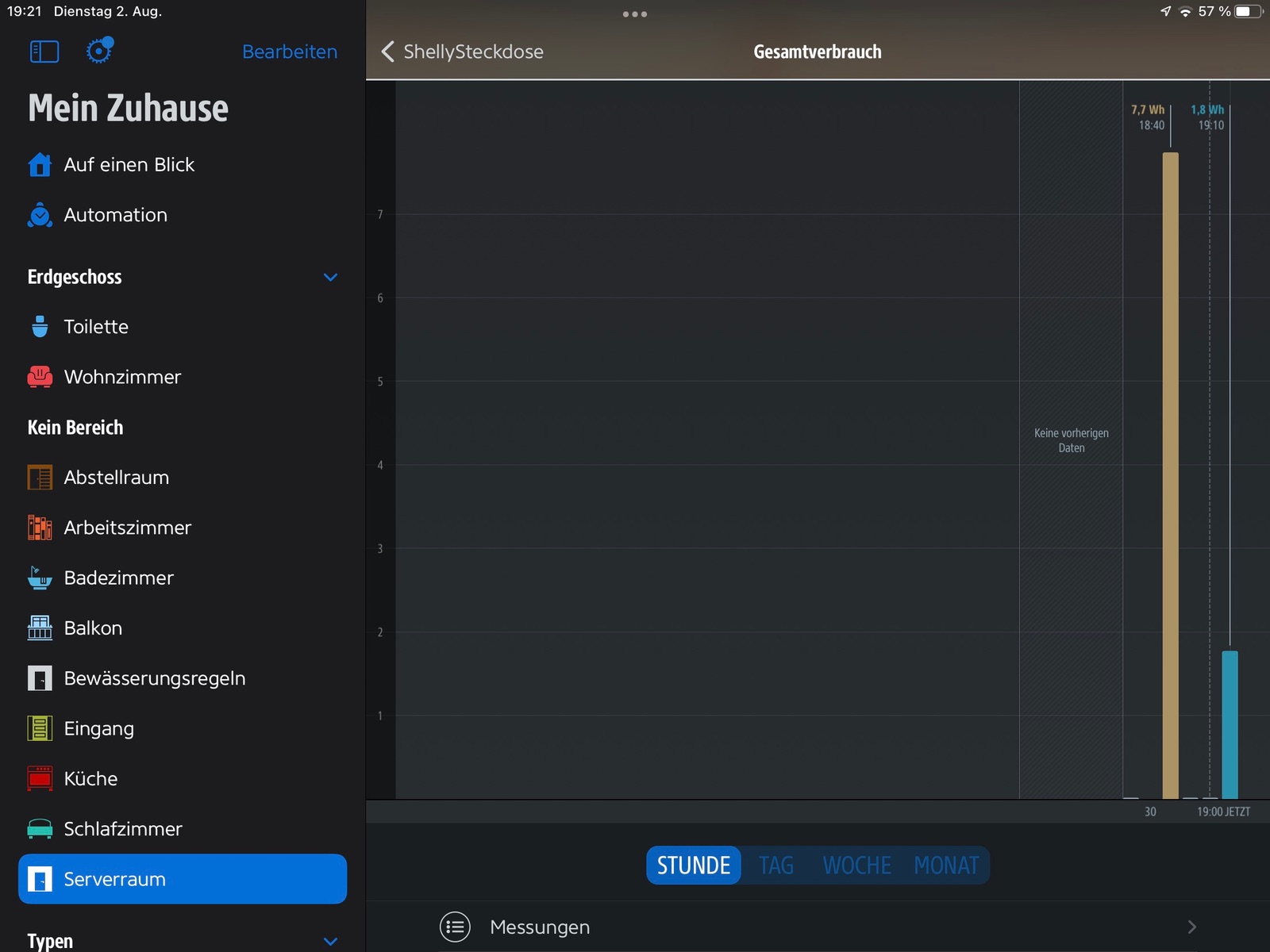Switch chart range to STUNDE
1270x952 pixels.
tap(694, 865)
